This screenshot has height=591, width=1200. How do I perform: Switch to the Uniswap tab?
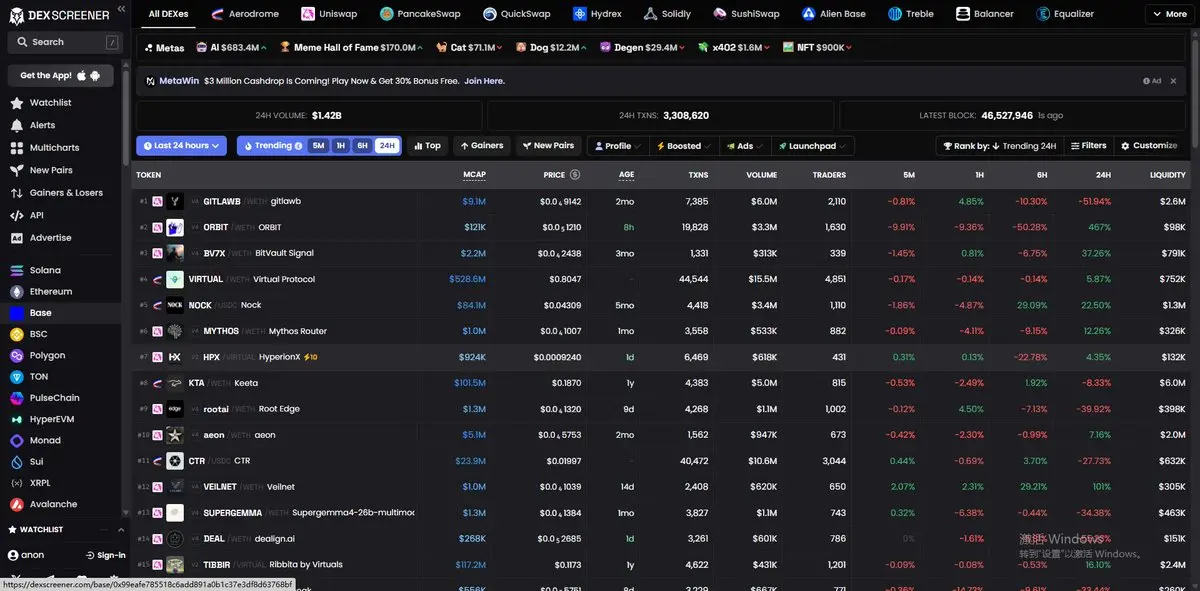(330, 14)
